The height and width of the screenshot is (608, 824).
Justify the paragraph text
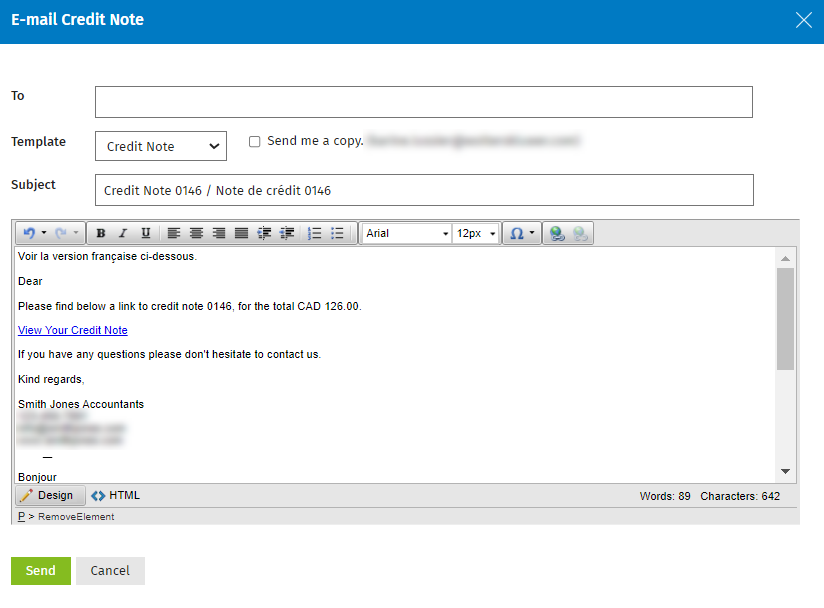[241, 233]
